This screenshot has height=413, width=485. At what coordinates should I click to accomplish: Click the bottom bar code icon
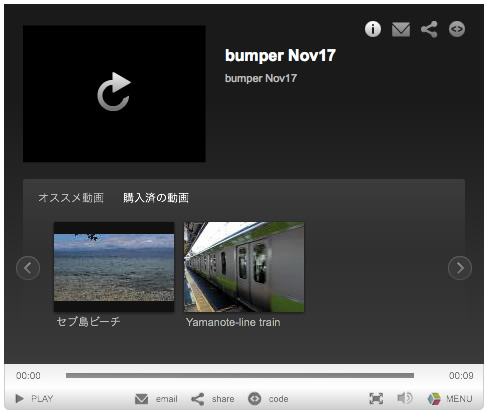click(255, 399)
